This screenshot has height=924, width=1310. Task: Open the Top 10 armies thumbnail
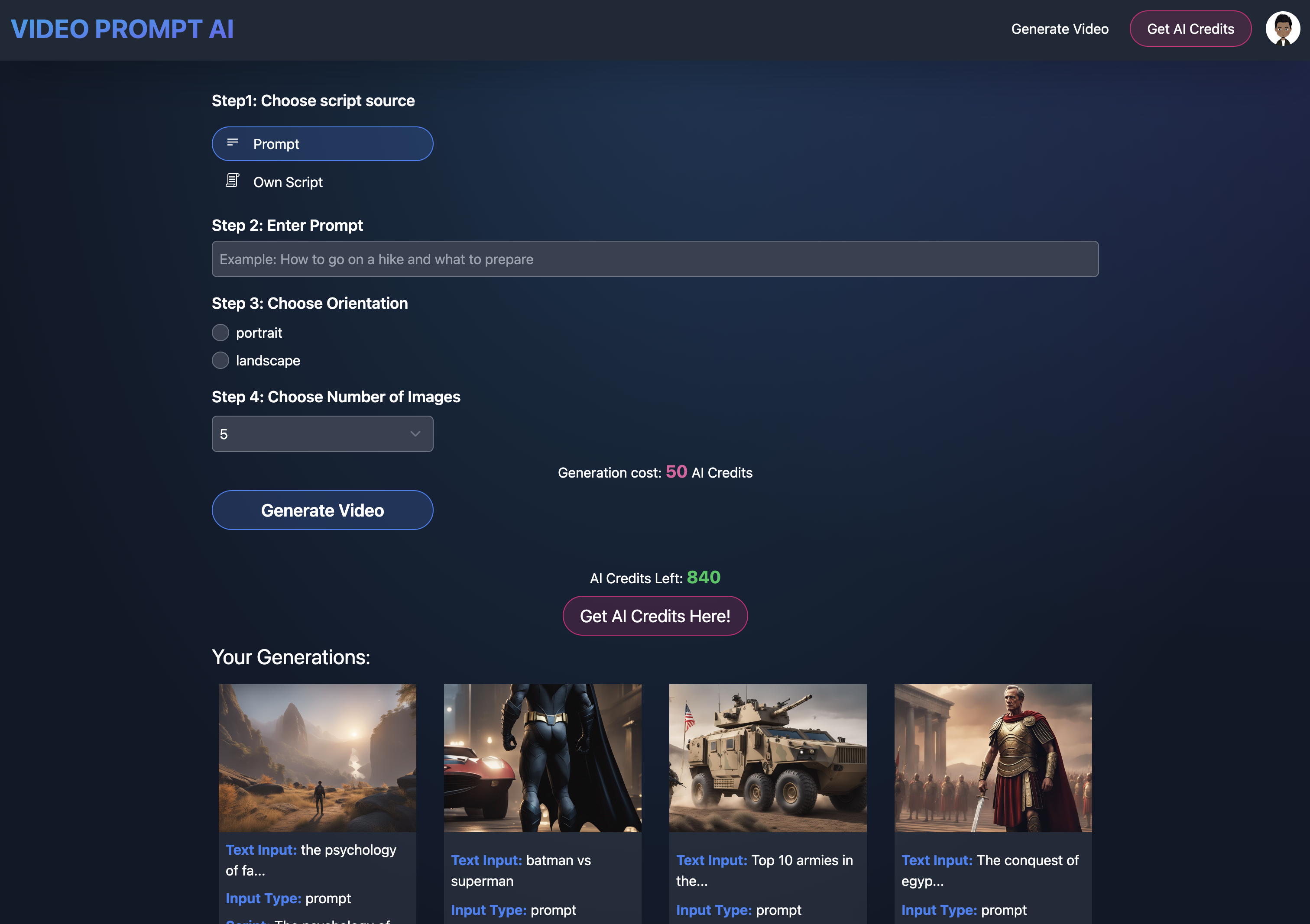pos(767,757)
